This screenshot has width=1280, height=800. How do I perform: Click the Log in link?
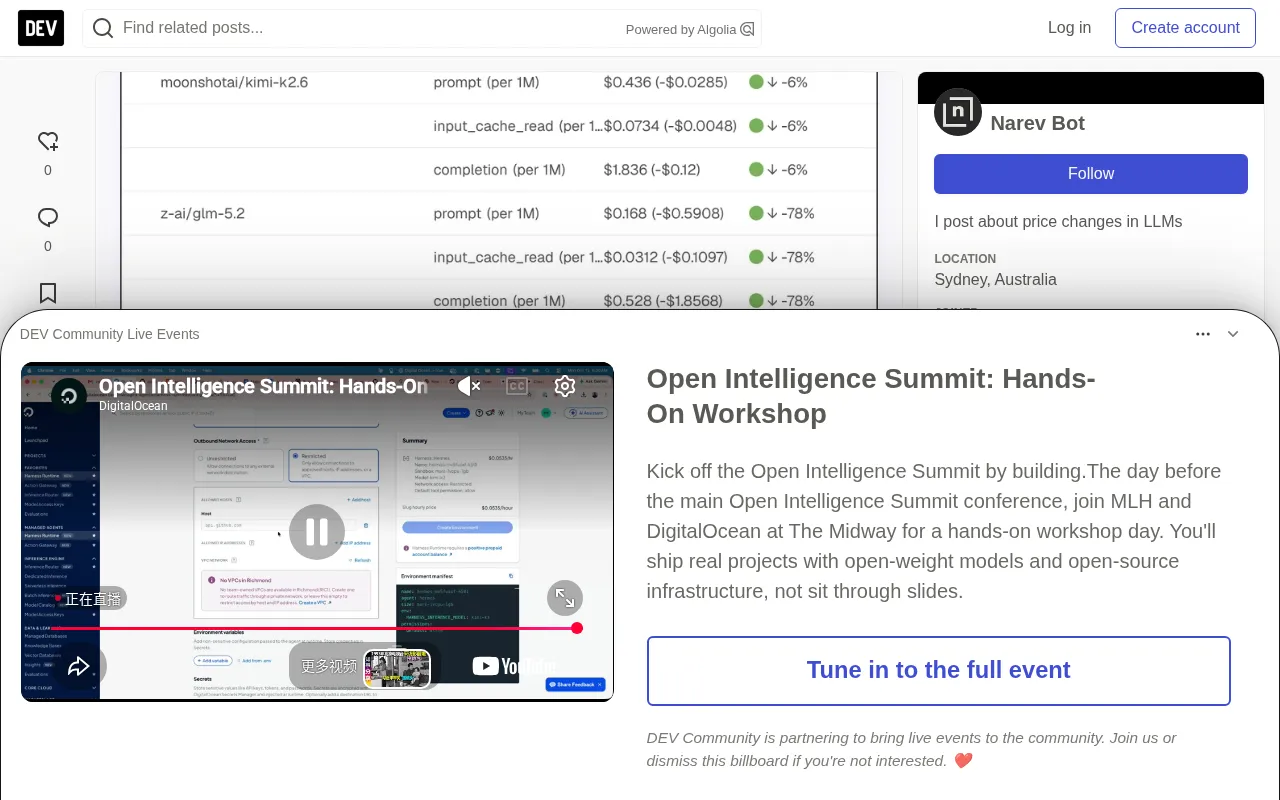1069,28
